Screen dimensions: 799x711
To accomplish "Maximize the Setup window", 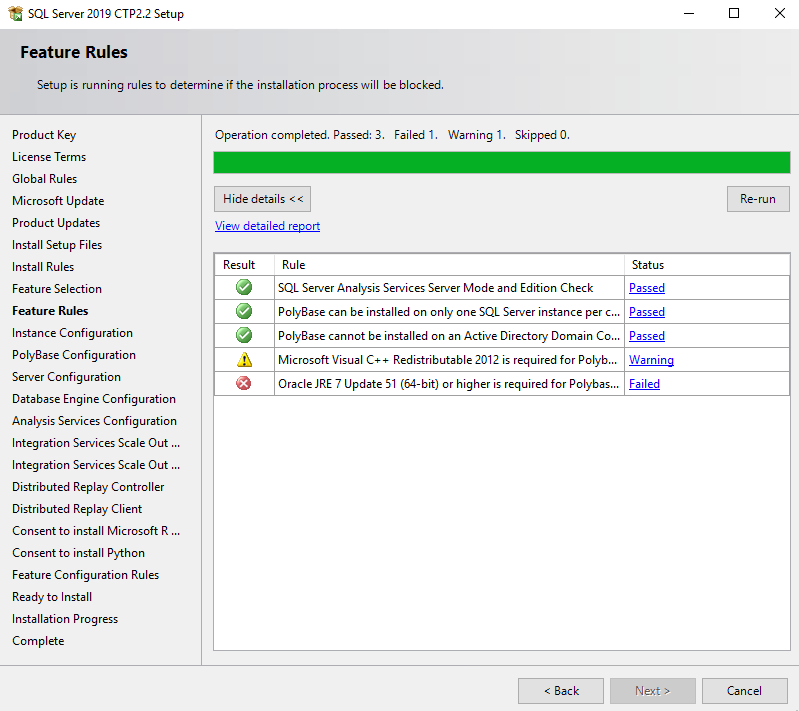I will 734,13.
